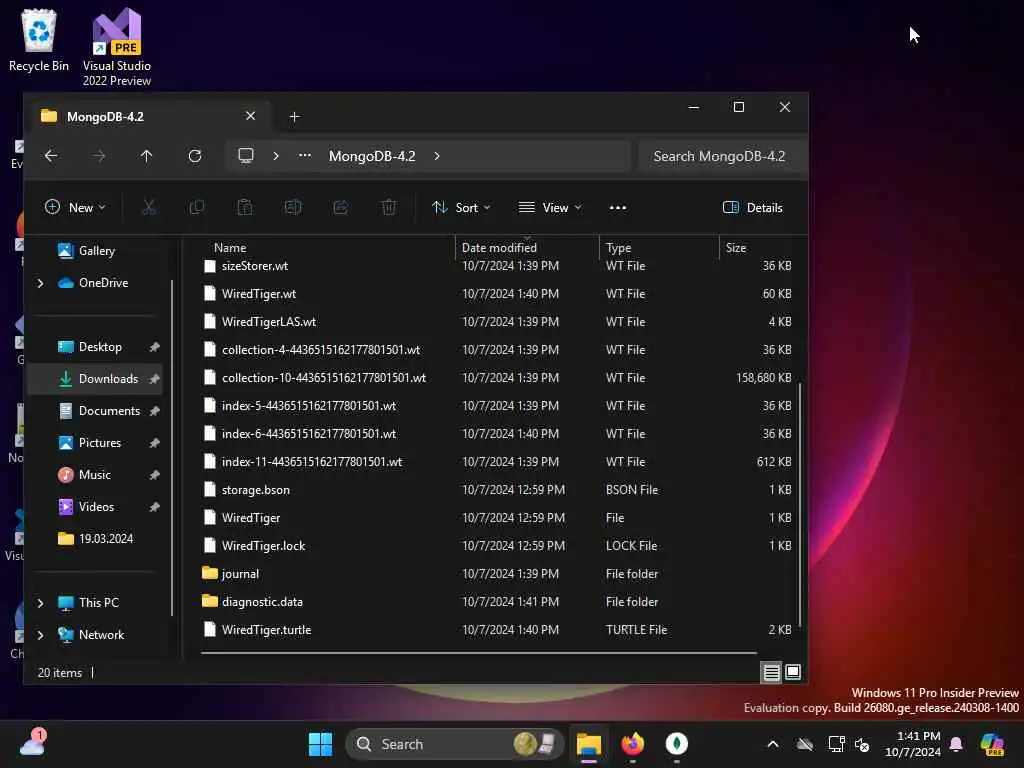Viewport: 1024px width, 768px height.
Task: Open Documents in navigation pane
Action: [97, 411]
